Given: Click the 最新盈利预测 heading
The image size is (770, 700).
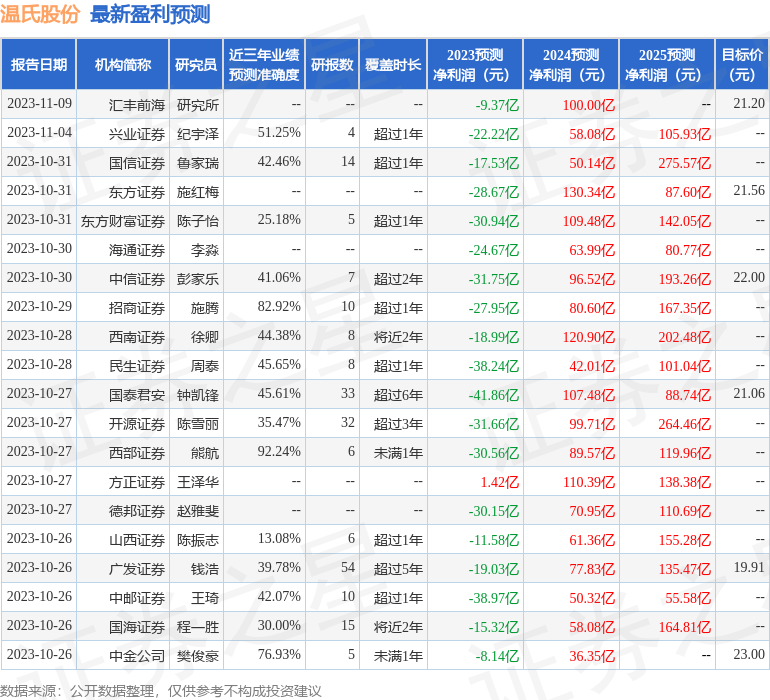Looking at the screenshot, I should click(150, 14).
